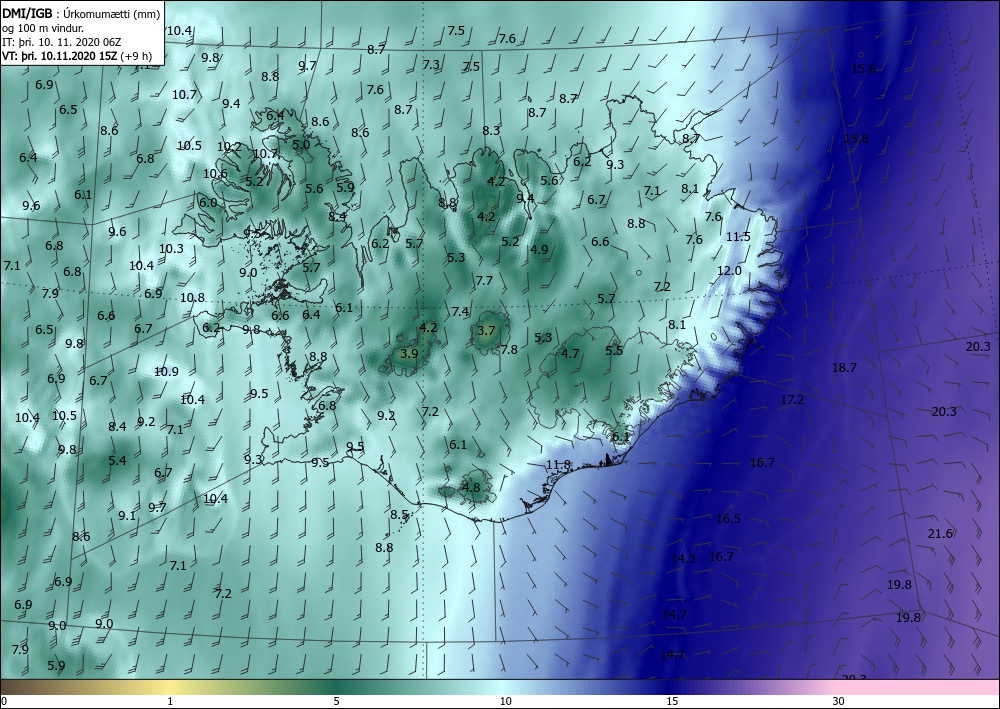This screenshot has width=1000, height=709.
Task: Click the 10.6 value in the Westfjords
Action: [216, 173]
